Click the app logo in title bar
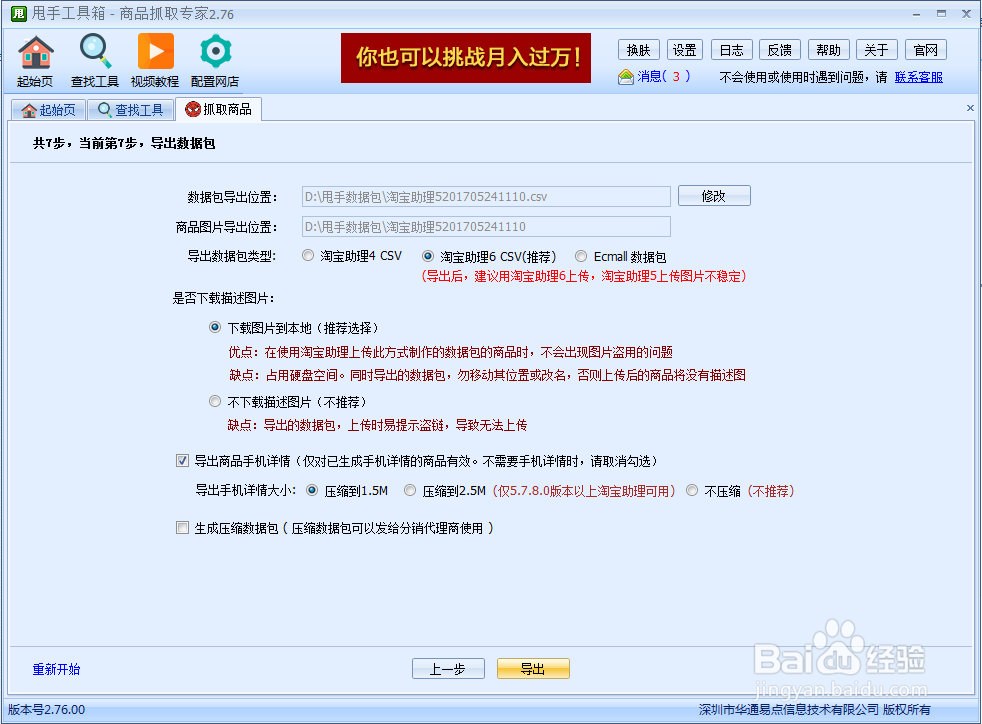 coord(18,13)
